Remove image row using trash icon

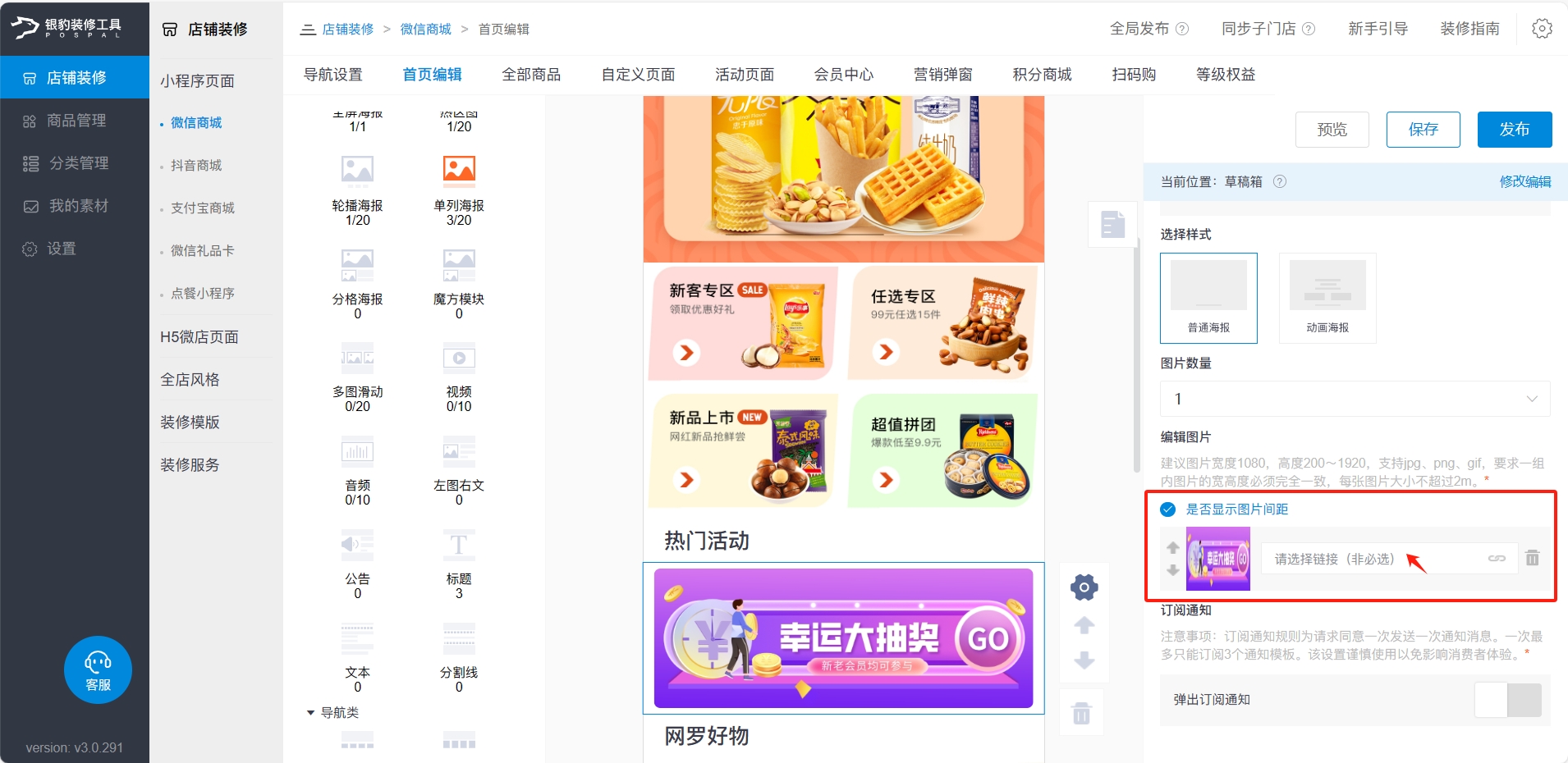pos(1532,558)
